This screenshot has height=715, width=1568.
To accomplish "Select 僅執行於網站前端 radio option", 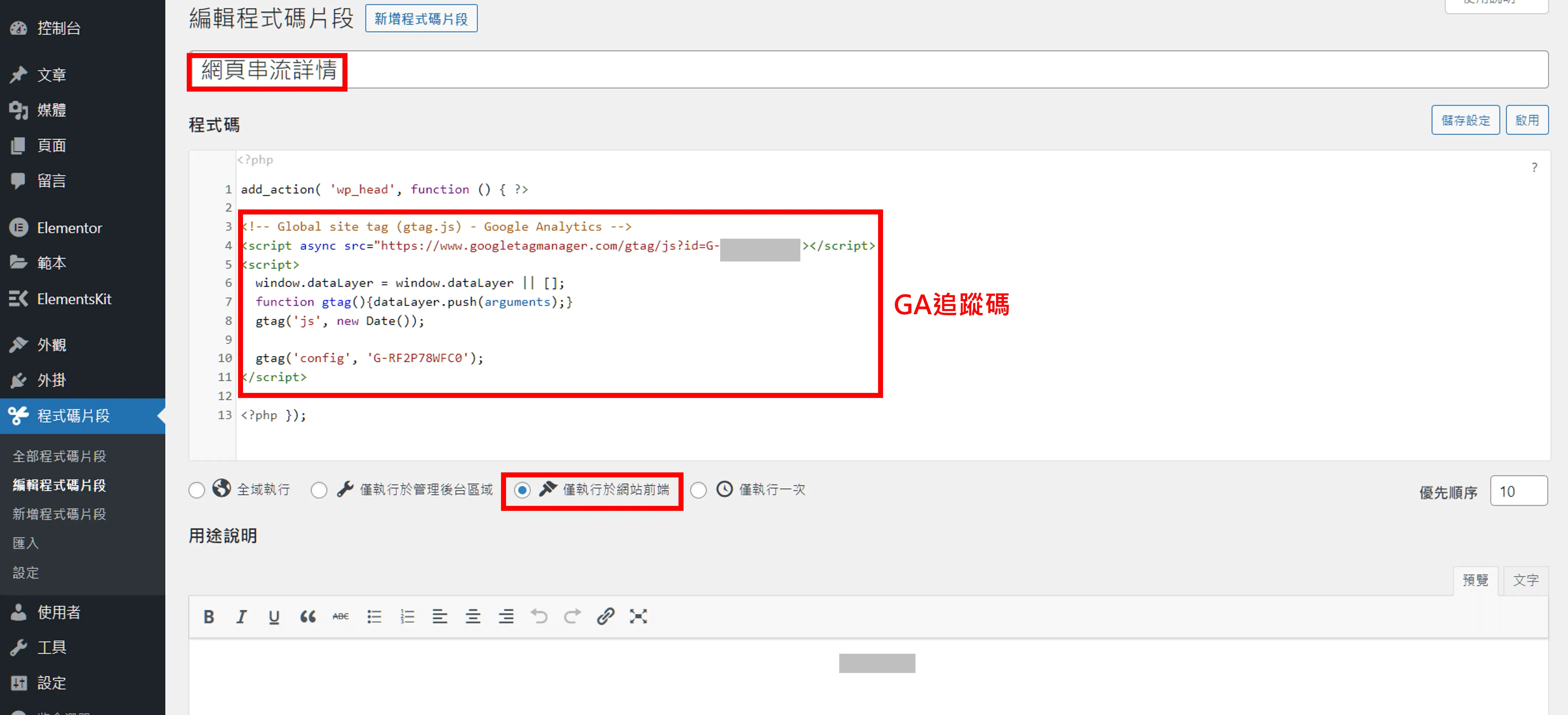I will (522, 490).
